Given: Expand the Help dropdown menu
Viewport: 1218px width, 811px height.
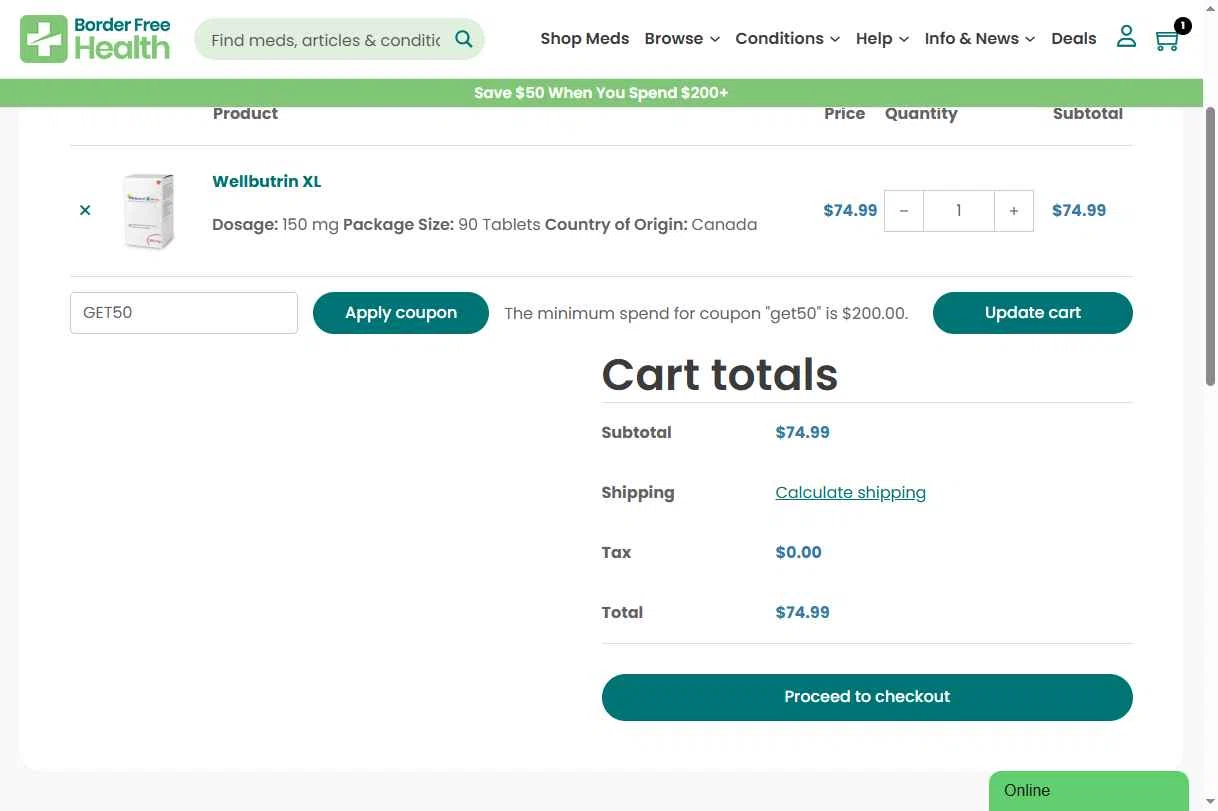Looking at the screenshot, I should (882, 39).
